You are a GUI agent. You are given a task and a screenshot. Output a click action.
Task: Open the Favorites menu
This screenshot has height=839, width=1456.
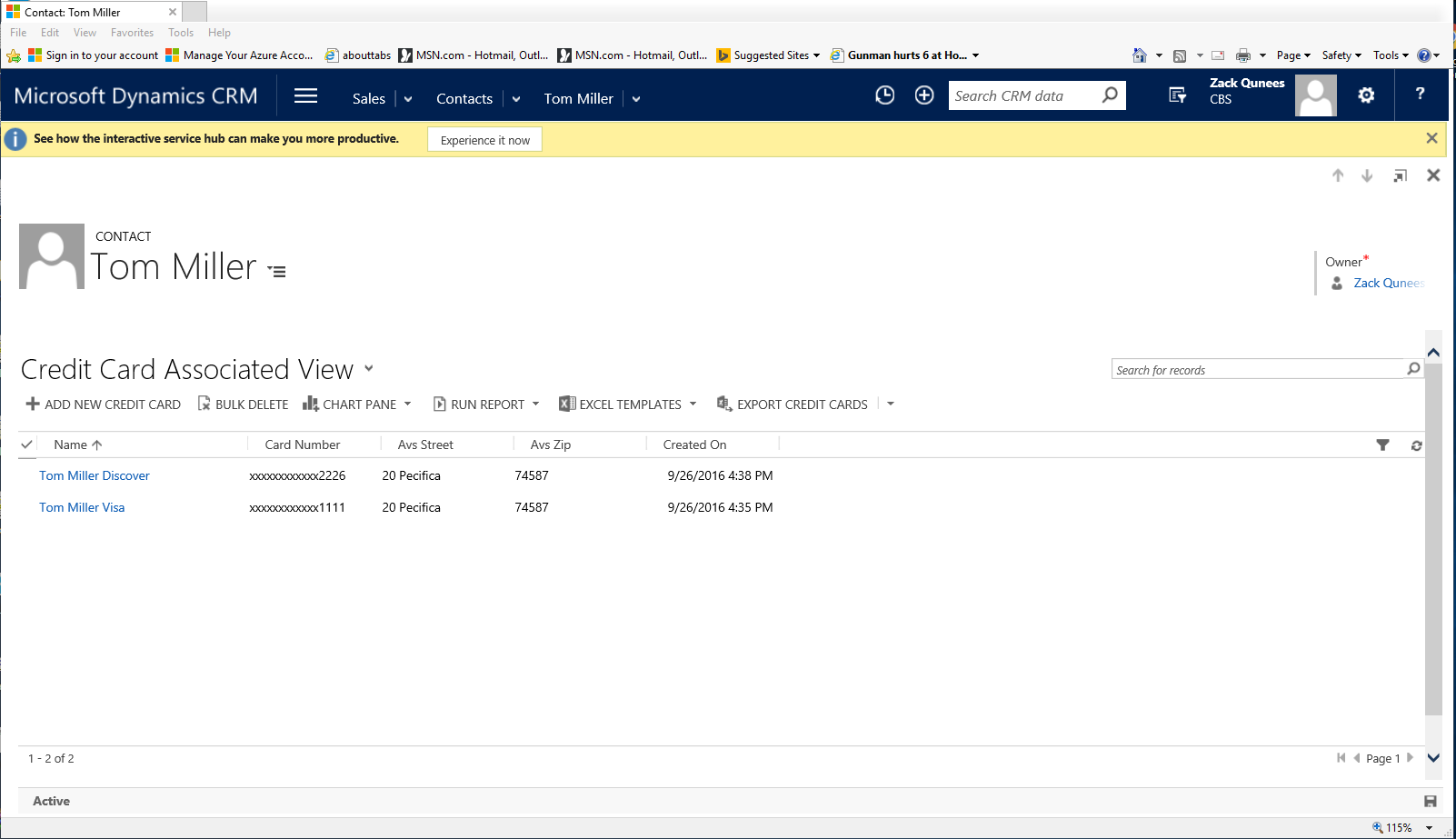(132, 33)
